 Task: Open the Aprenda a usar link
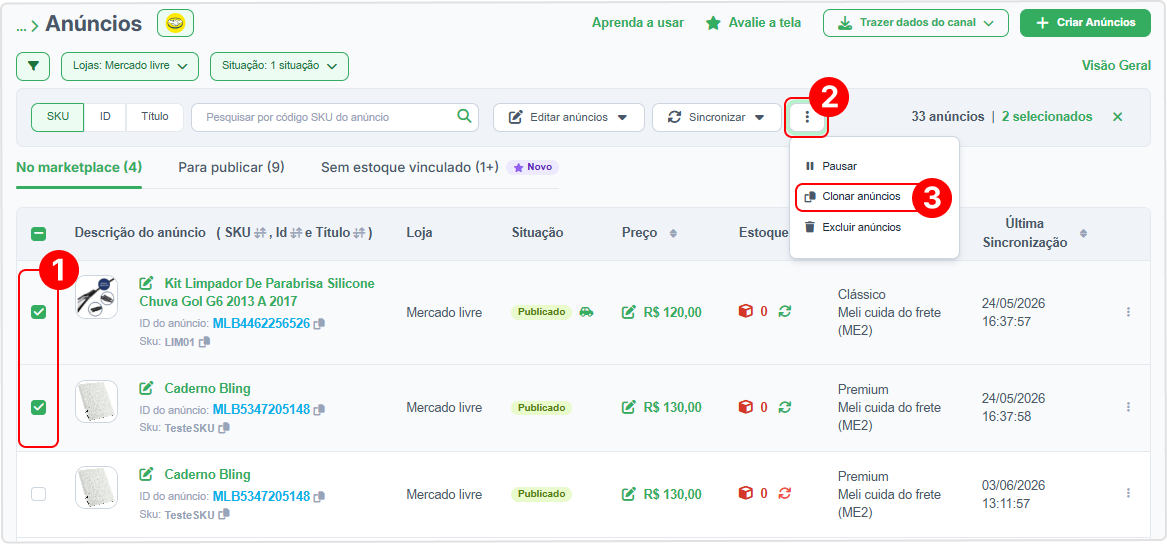tap(638, 23)
